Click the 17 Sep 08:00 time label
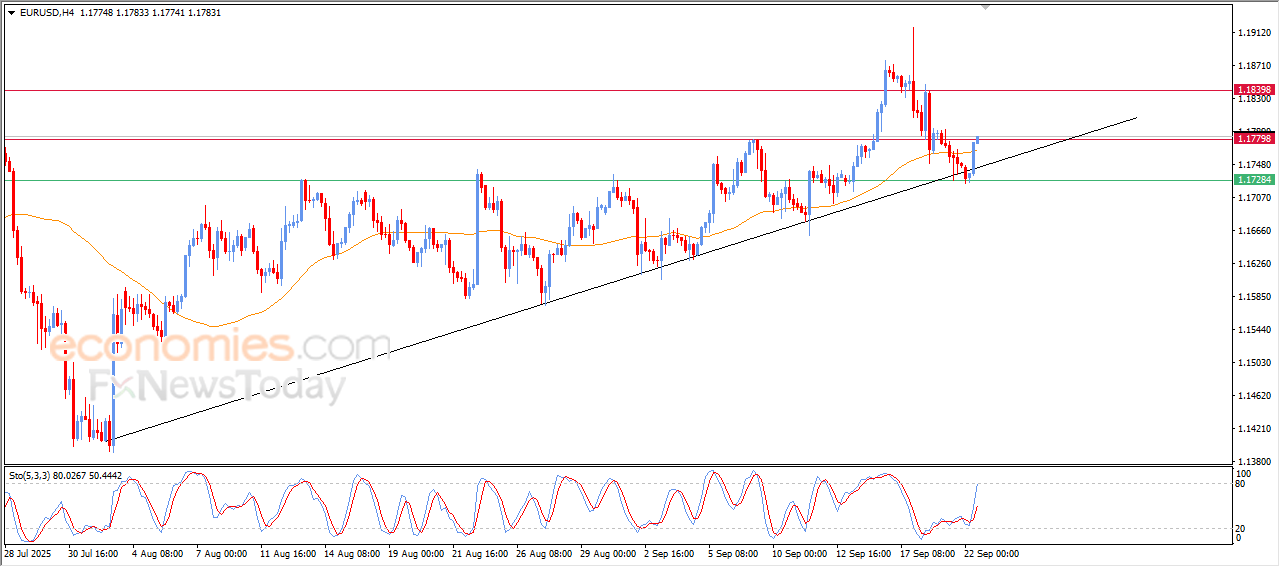This screenshot has height=567, width=1280. point(929,553)
